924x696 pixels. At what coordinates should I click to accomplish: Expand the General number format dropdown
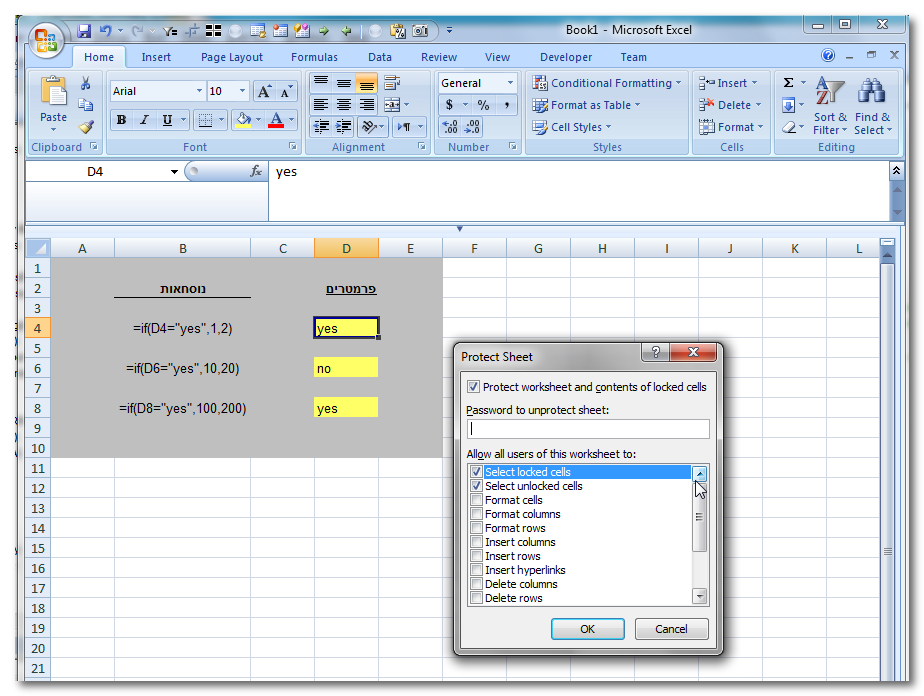coord(510,83)
